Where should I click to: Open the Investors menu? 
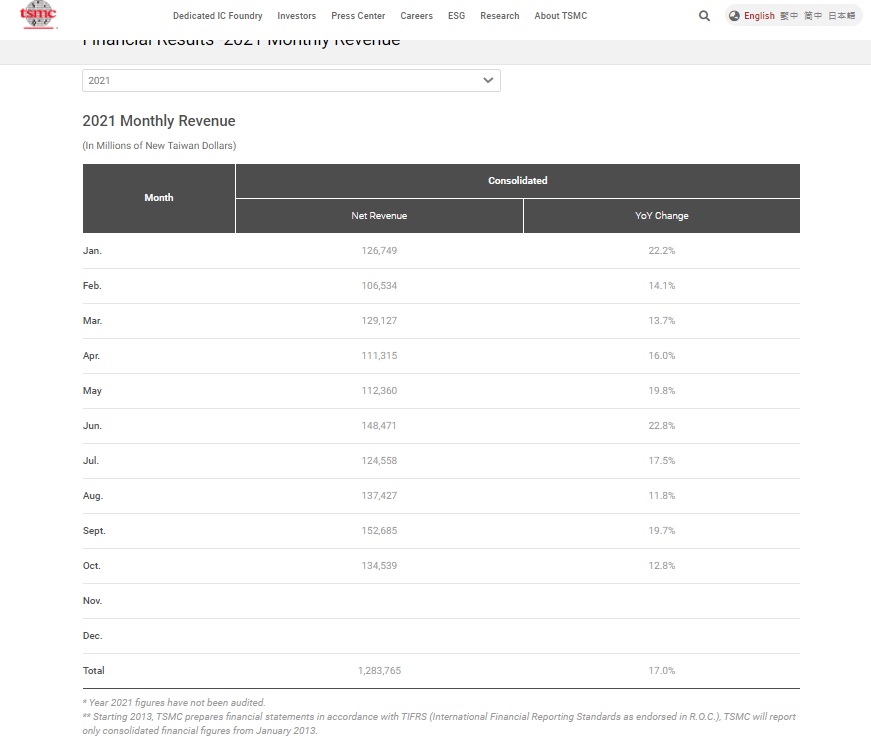296,16
